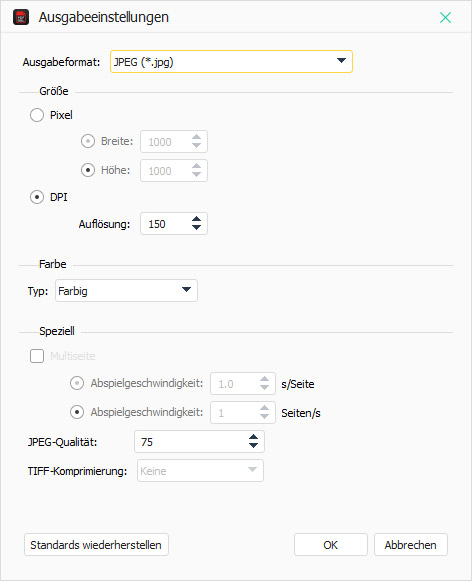
Task: Decrease Höhe with the down arrow
Action: (x=196, y=175)
